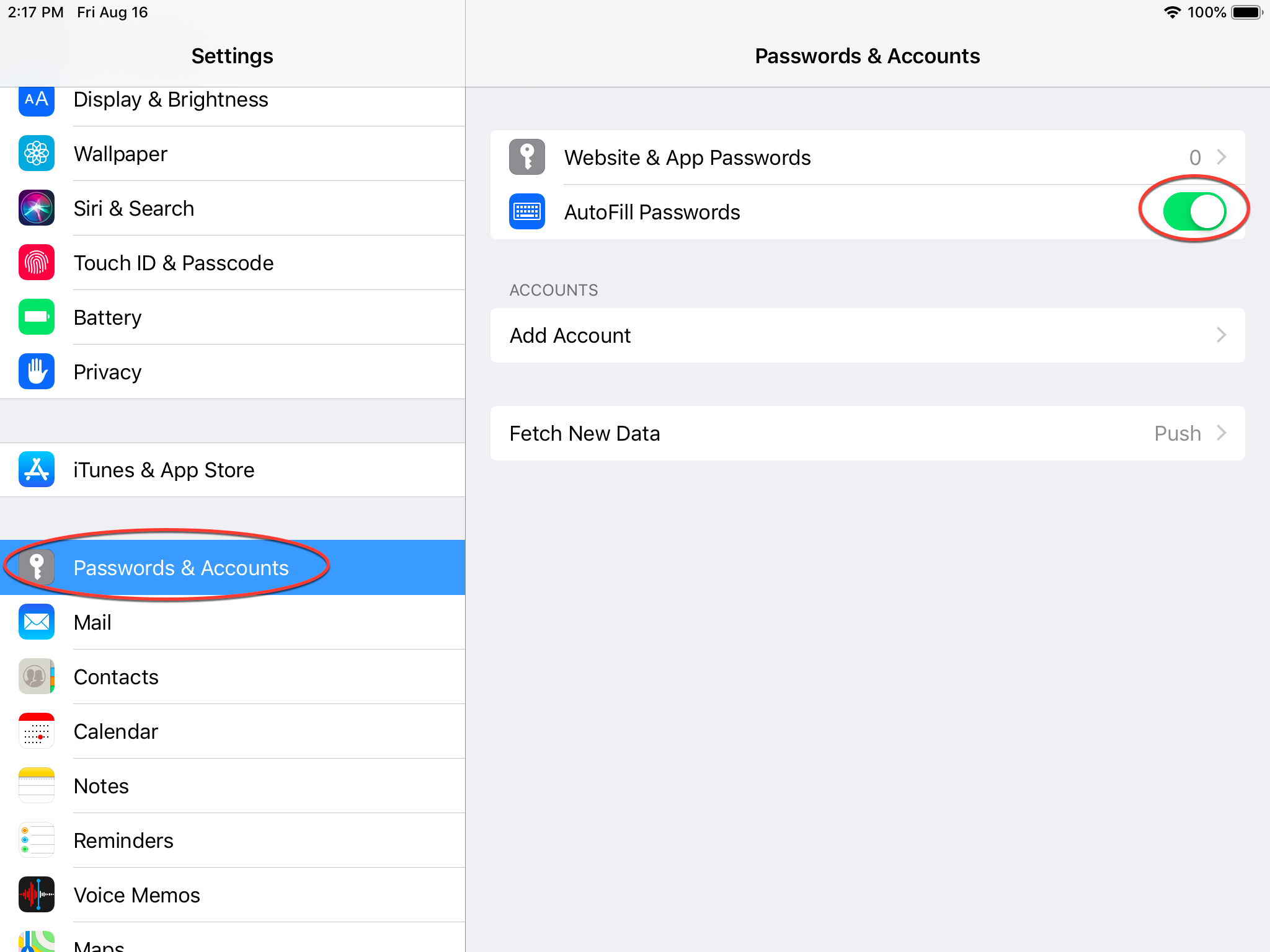Tap the Touch ID fingerprint icon

point(37,262)
